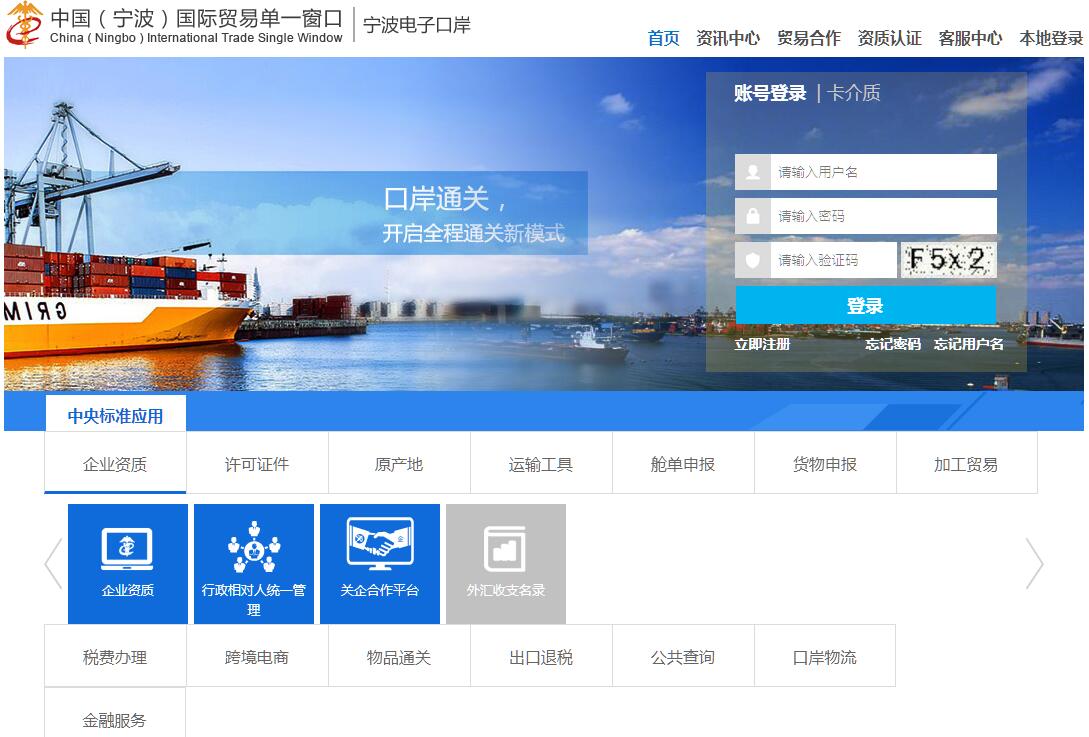Open 贸易合作 in the top navigation
The image size is (1089, 737).
point(808,38)
